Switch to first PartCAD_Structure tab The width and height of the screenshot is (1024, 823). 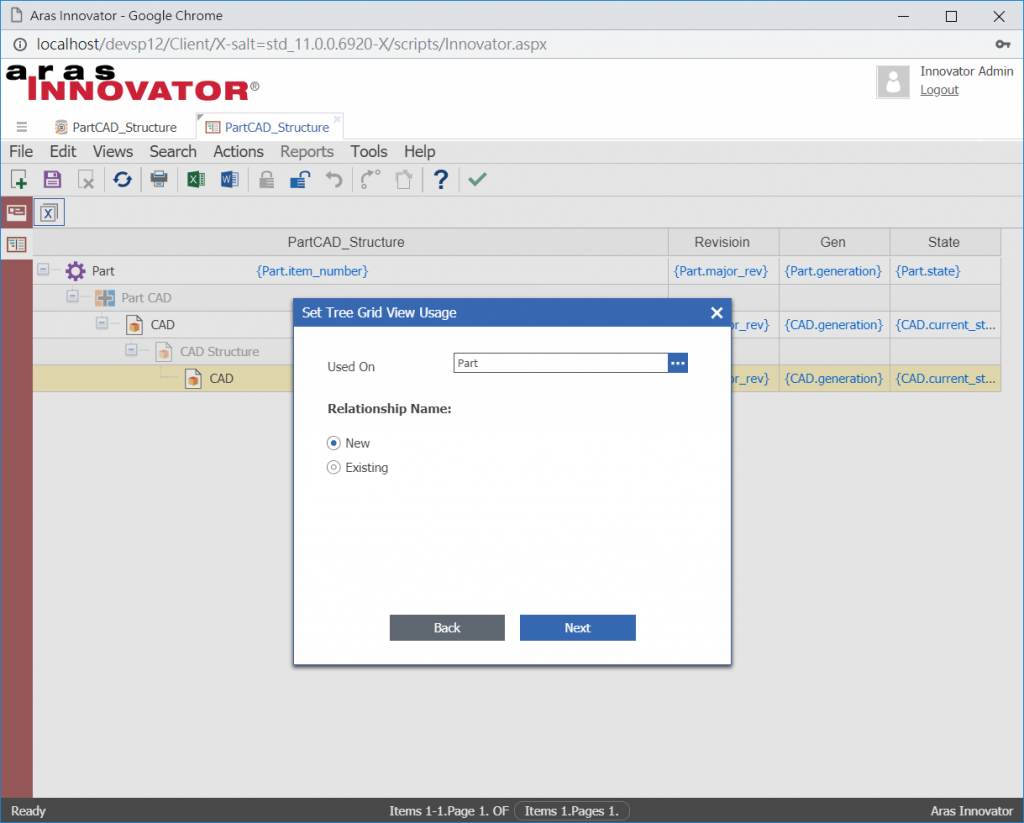pos(116,127)
